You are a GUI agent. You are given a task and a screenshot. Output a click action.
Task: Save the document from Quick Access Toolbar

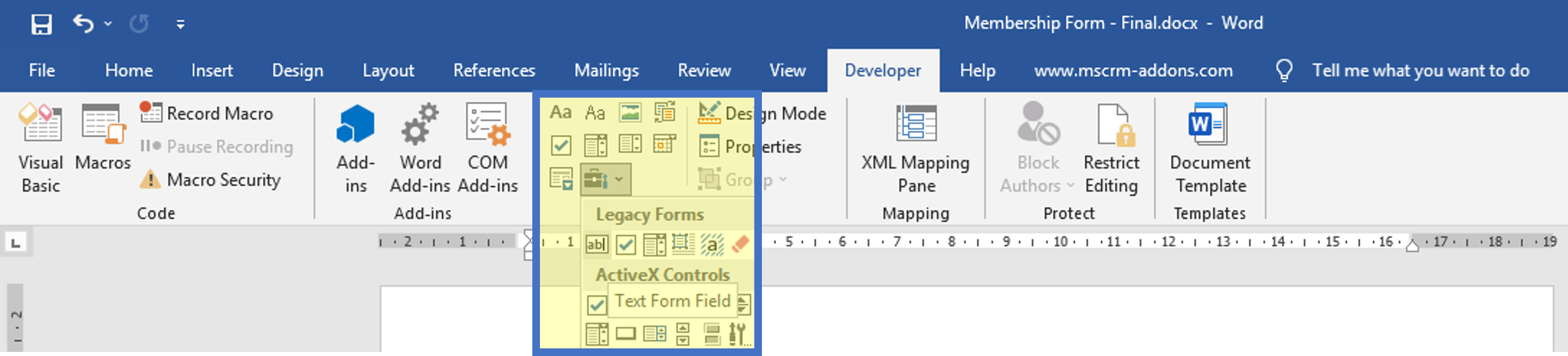point(41,24)
